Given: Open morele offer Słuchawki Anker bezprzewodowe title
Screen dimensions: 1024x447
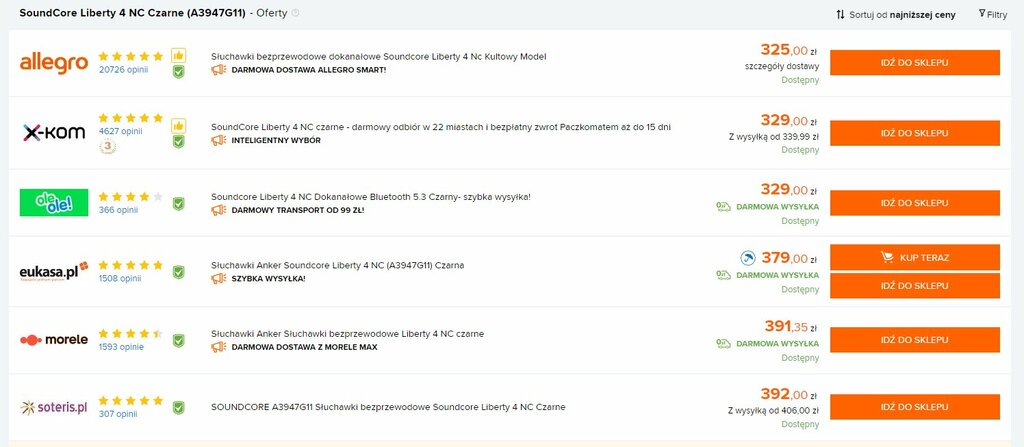Looking at the screenshot, I should [347, 334].
